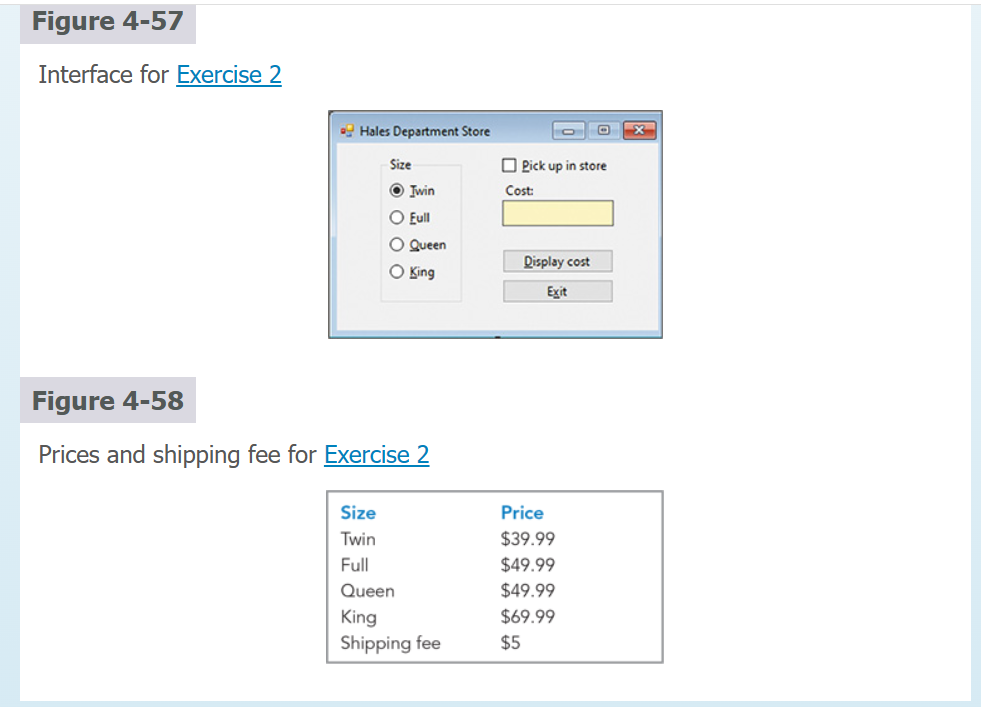Close the Hales Department Store window
Viewport: 981px width, 707px height.
coord(637,130)
